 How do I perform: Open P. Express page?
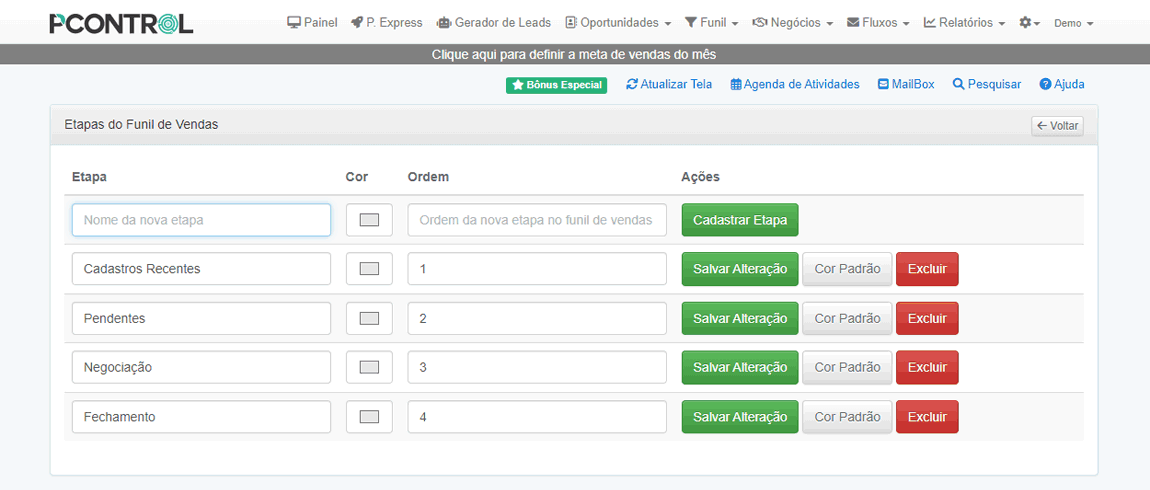pos(387,23)
